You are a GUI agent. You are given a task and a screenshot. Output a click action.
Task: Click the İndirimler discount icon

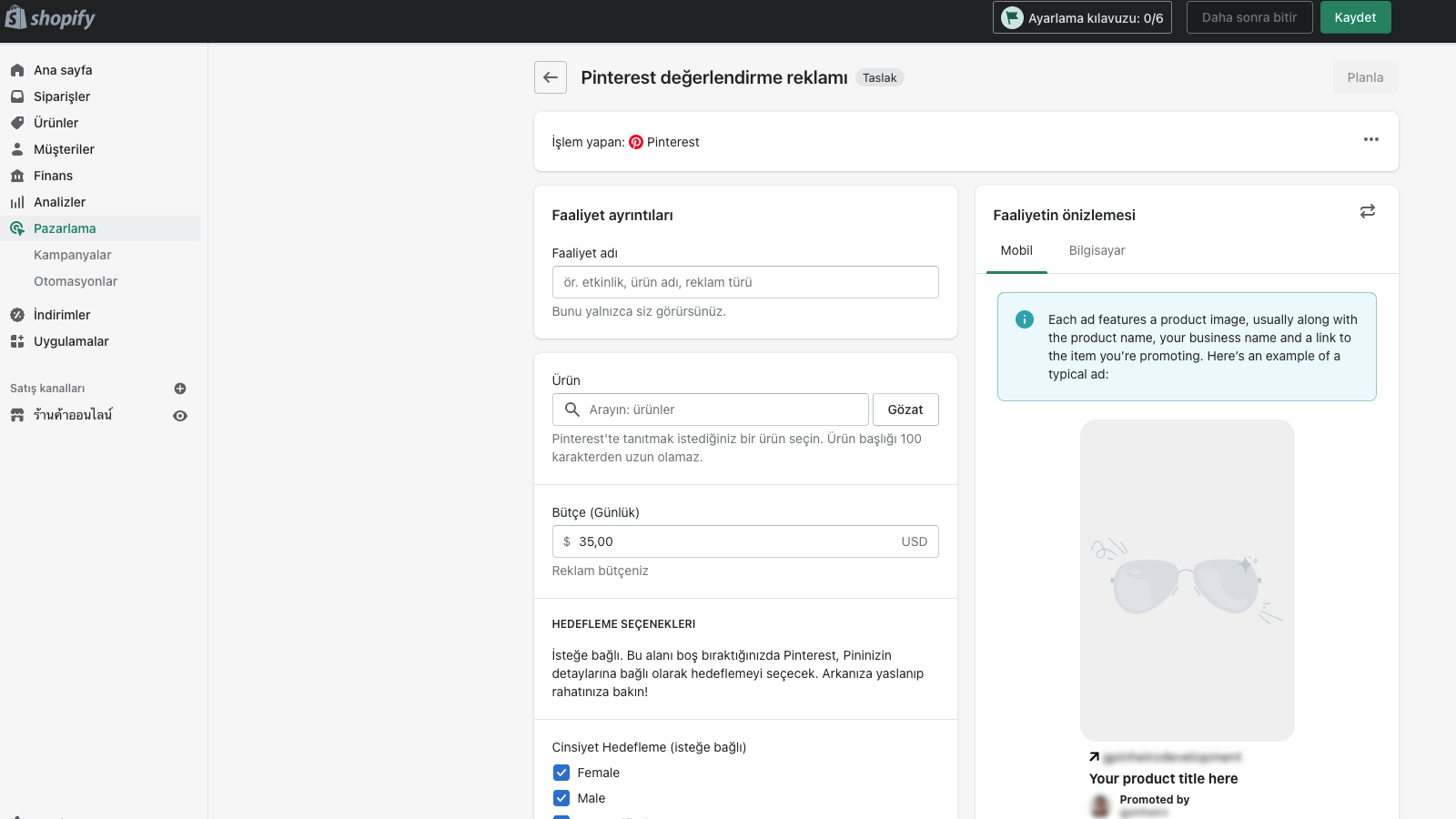tap(17, 315)
